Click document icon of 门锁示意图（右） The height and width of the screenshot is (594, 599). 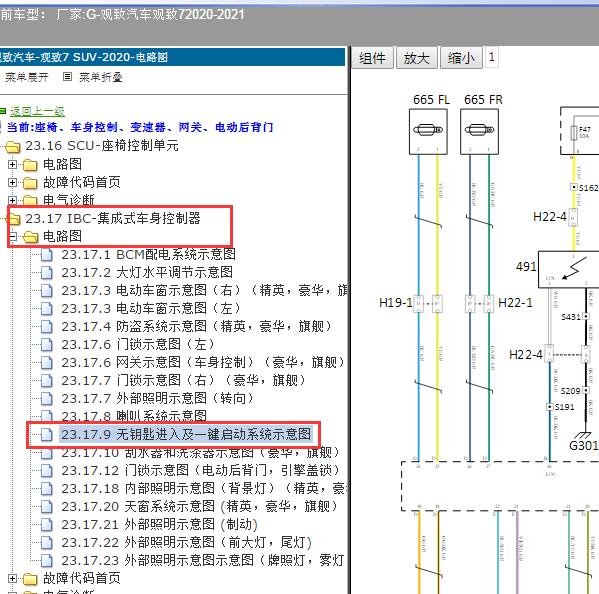click(x=47, y=380)
